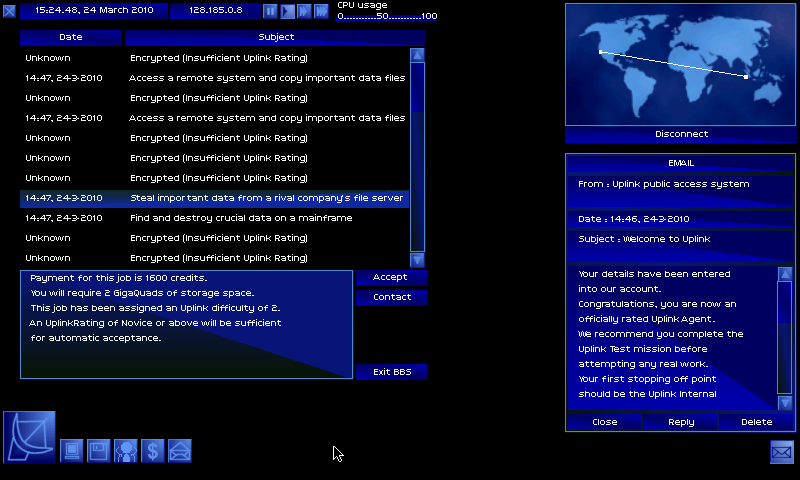Click the email Date: 14:46 line
800x480 pixels.
[681, 219]
